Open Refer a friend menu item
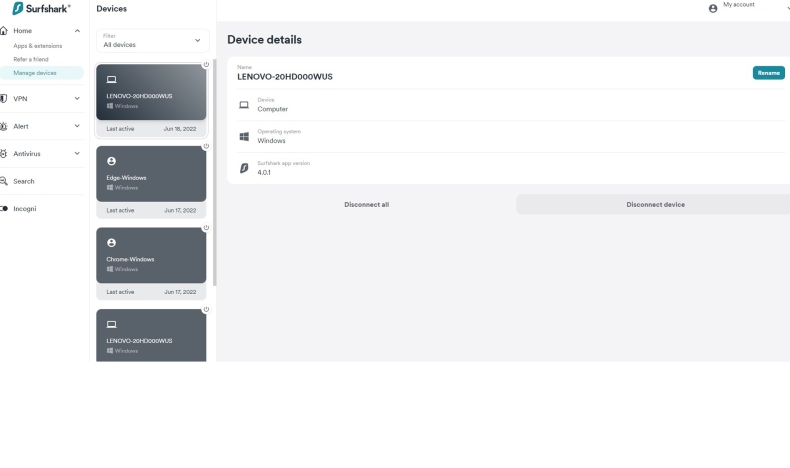Viewport: 790px width, 468px height. click(31, 59)
